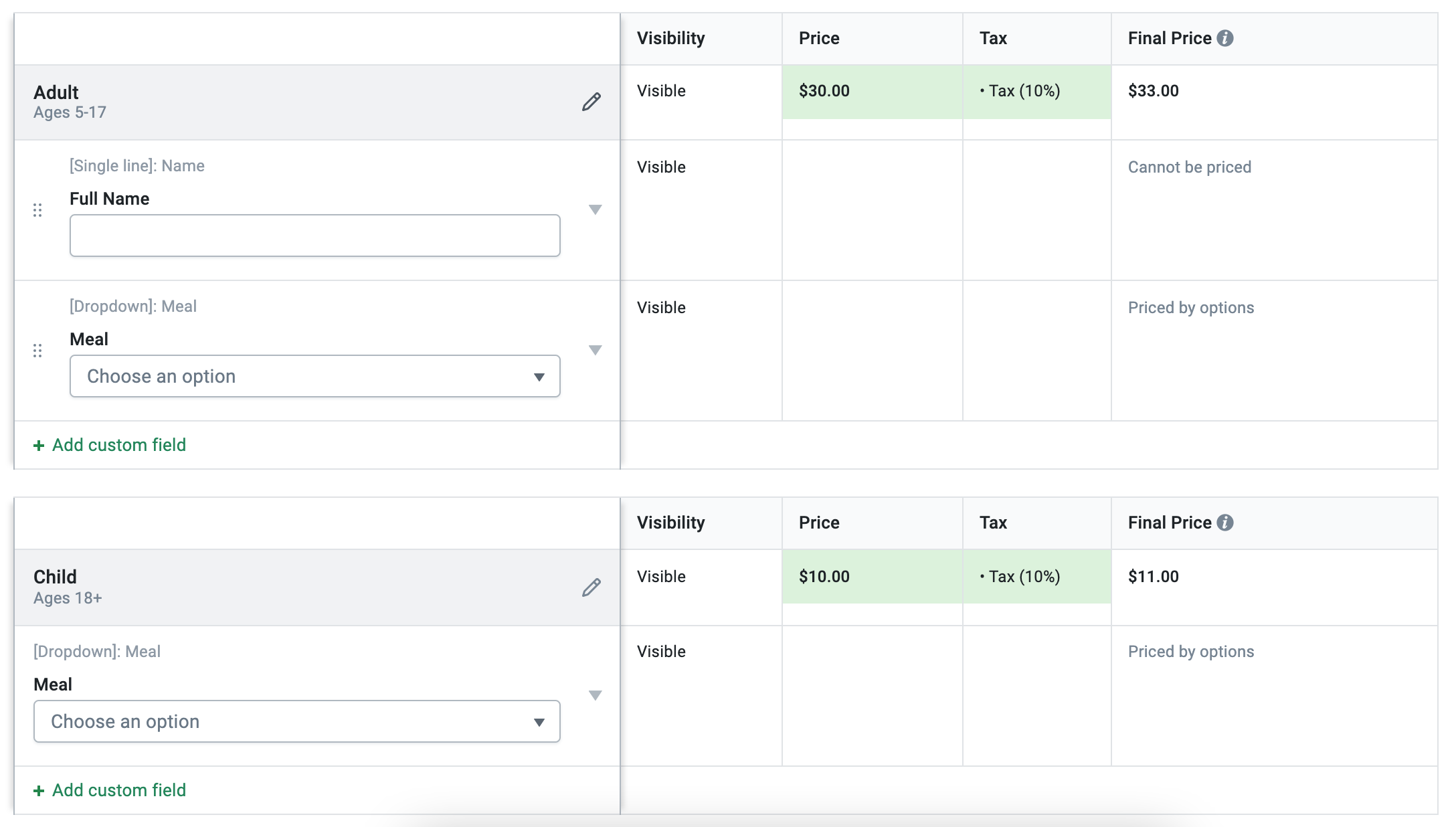The image size is (1456, 827).
Task: Click the $33.00 final price value
Action: point(1154,91)
